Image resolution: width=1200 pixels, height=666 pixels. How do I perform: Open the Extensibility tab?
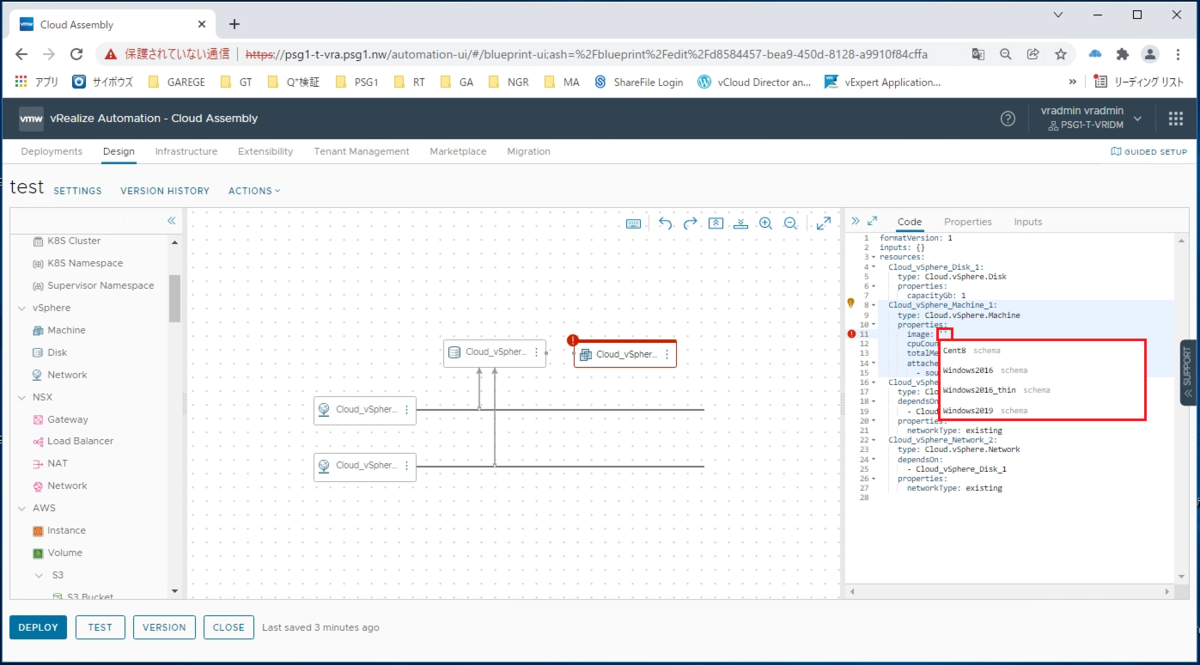tap(265, 152)
